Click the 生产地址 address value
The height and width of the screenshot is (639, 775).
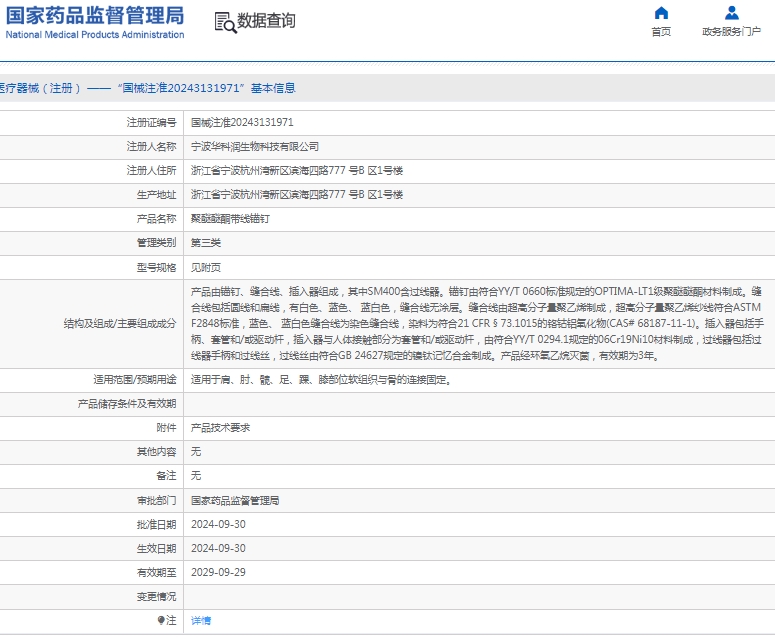tap(297, 195)
